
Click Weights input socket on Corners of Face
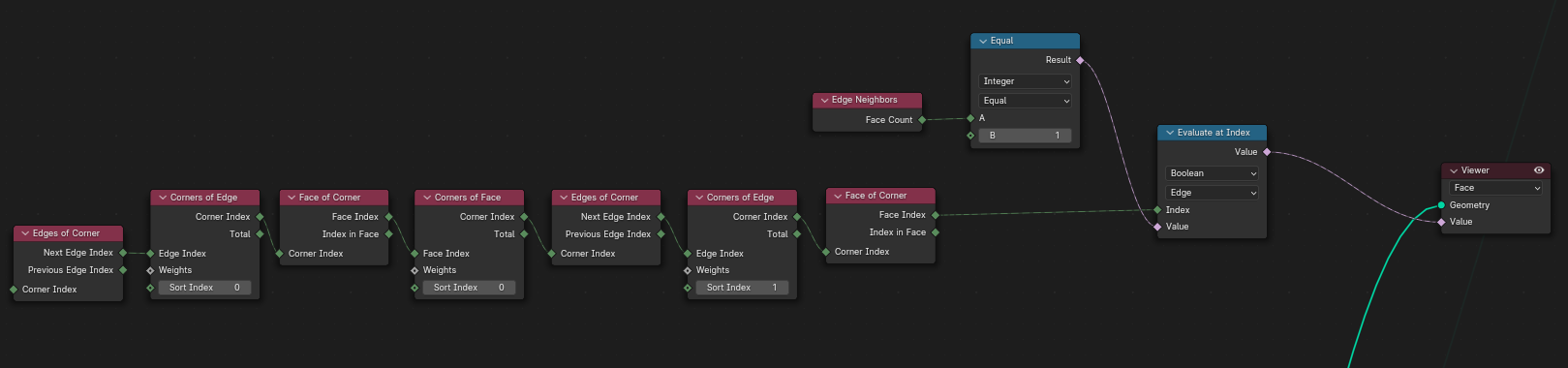tap(415, 270)
